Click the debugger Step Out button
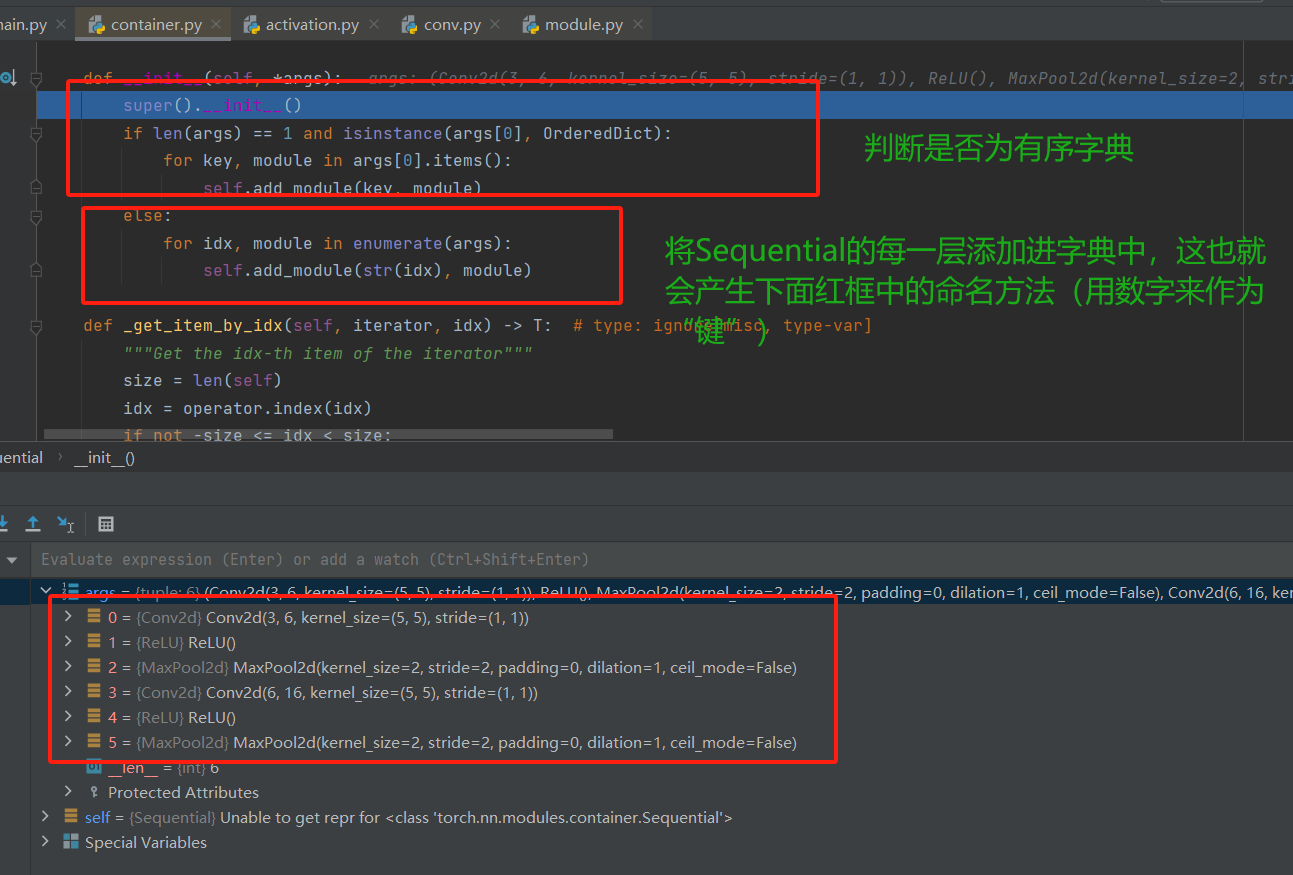Image resolution: width=1293 pixels, height=875 pixels. (33, 523)
